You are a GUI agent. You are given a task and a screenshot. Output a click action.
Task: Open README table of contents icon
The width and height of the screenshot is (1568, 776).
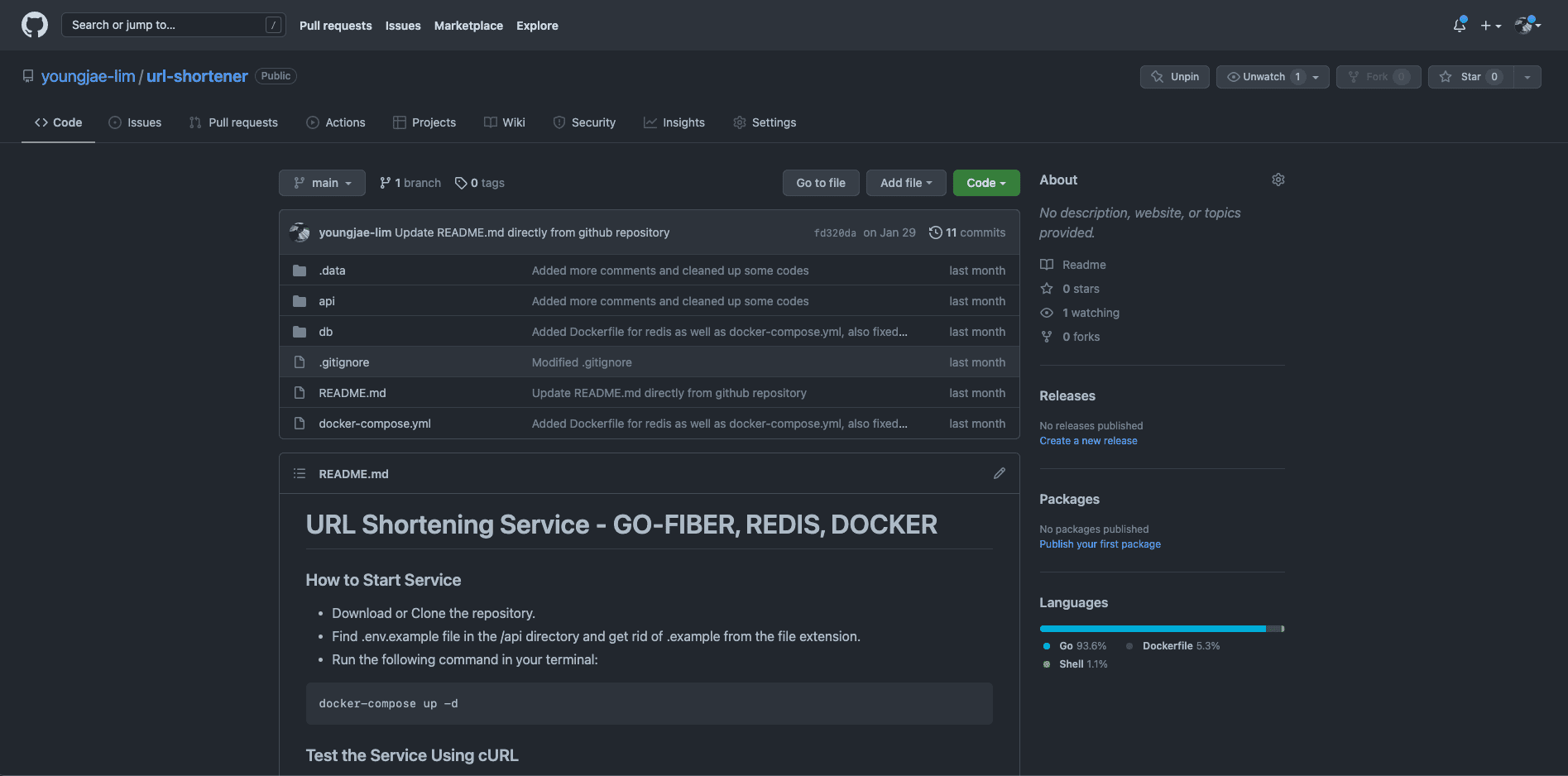click(300, 473)
